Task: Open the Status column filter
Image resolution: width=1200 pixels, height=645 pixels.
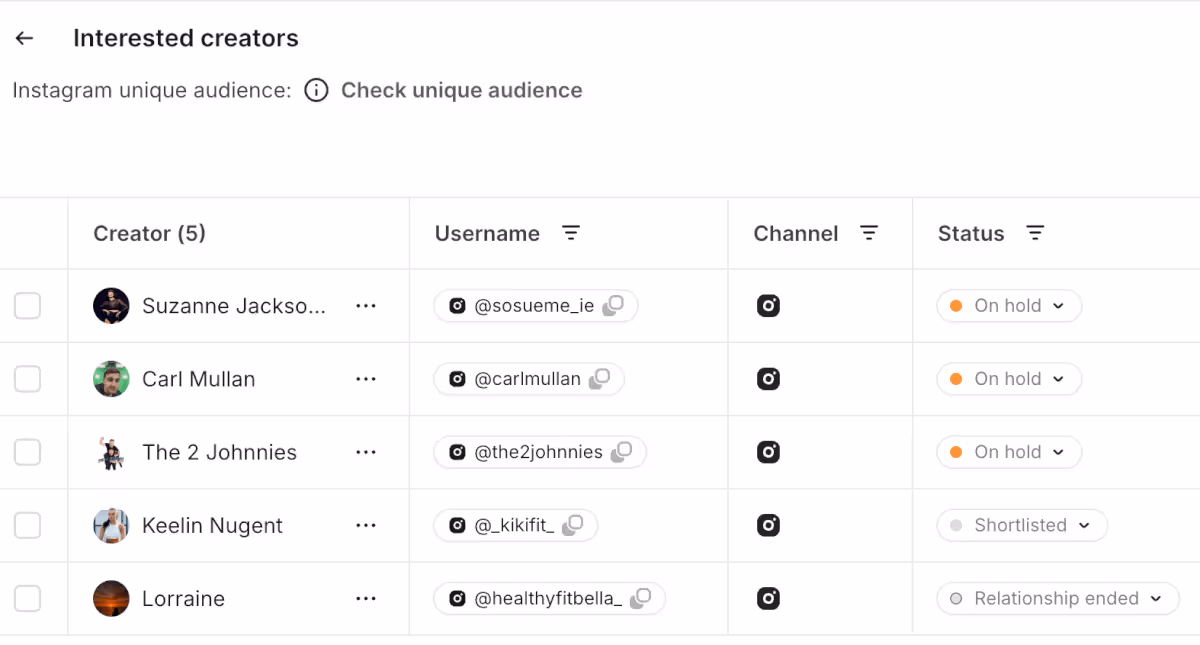Action: click(1035, 233)
